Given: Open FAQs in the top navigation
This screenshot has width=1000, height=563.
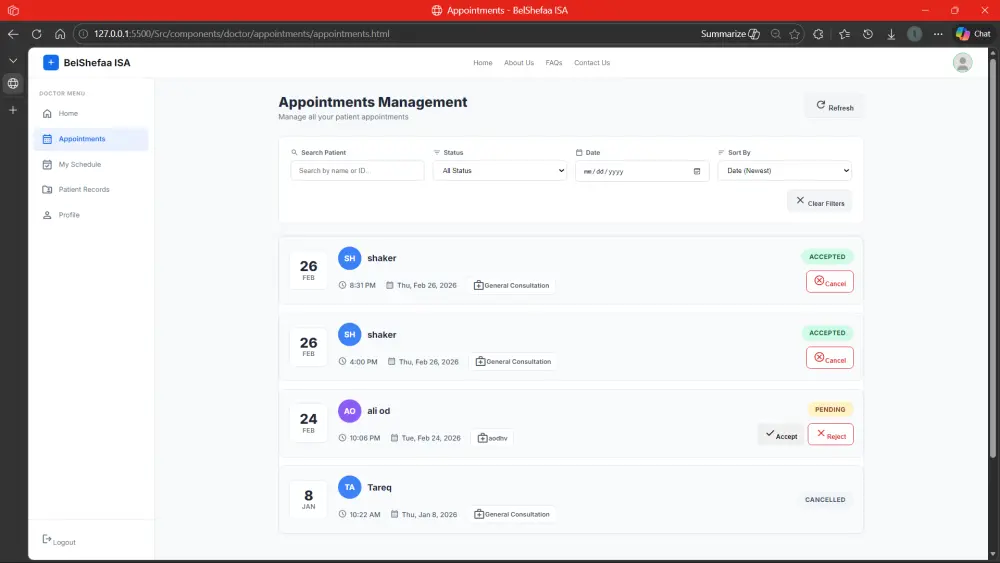Looking at the screenshot, I should (554, 62).
